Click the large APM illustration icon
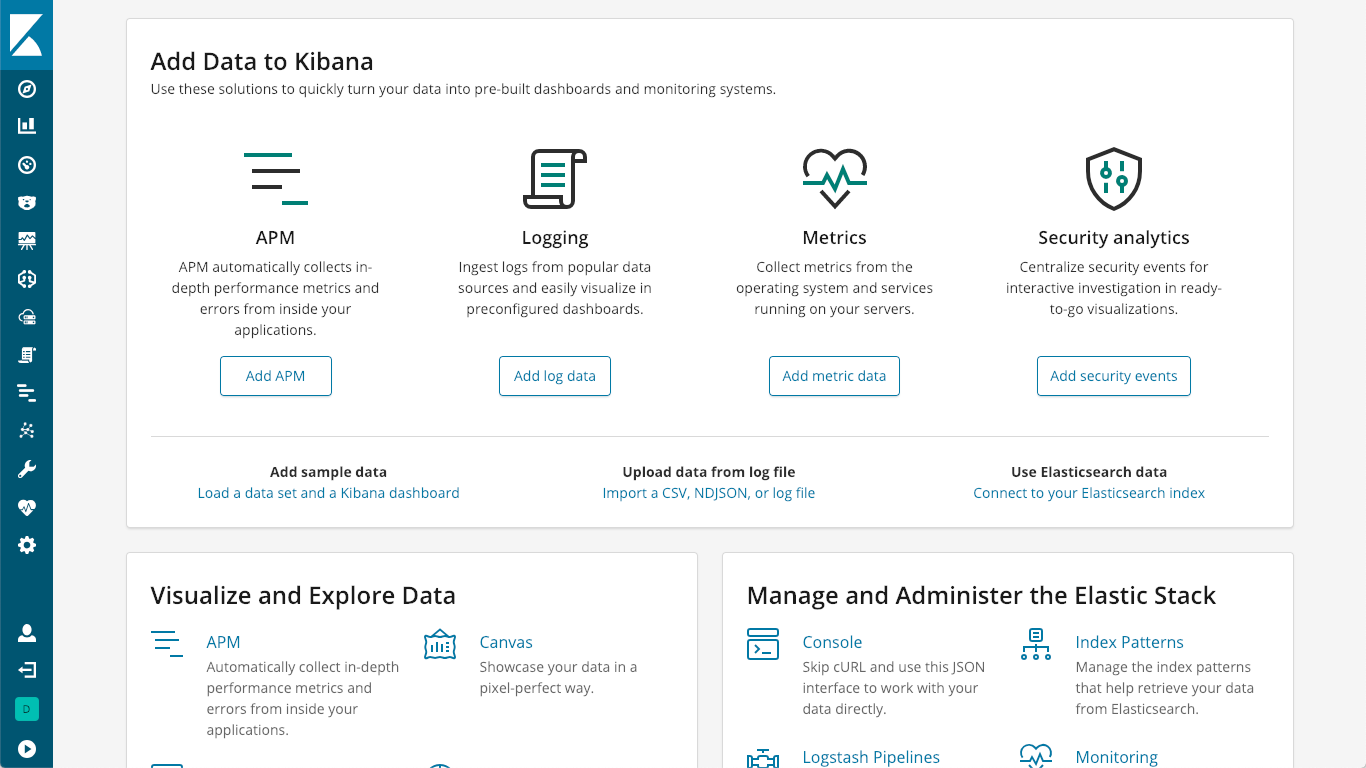Screen dimensions: 1366x768 (x=276, y=179)
